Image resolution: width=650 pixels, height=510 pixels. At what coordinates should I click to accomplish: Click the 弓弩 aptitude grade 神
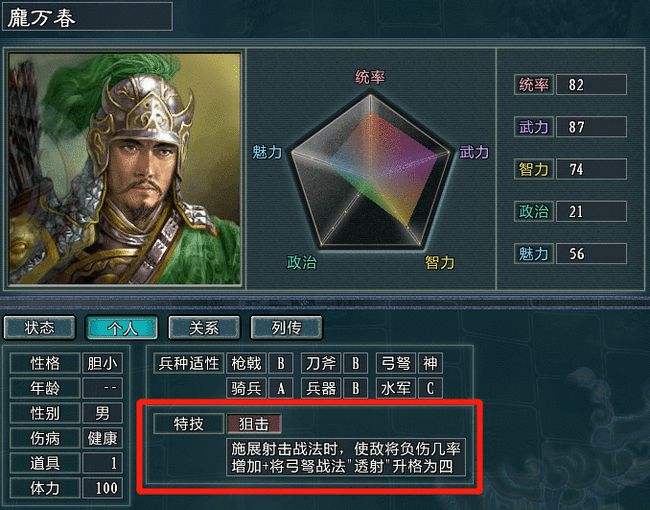click(x=430, y=364)
